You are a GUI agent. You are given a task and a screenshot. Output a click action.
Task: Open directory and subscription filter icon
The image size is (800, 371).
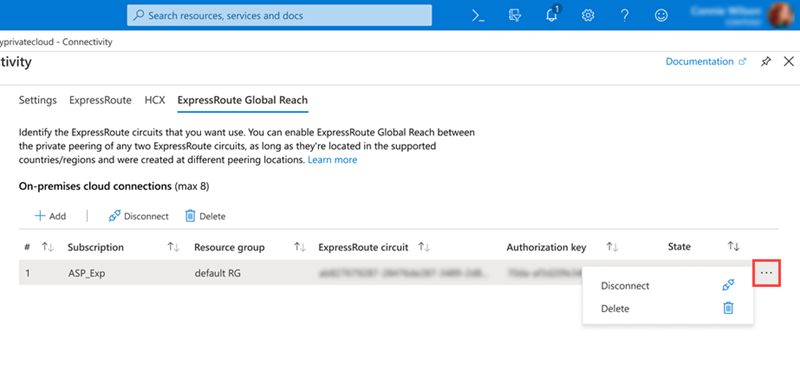click(x=515, y=15)
